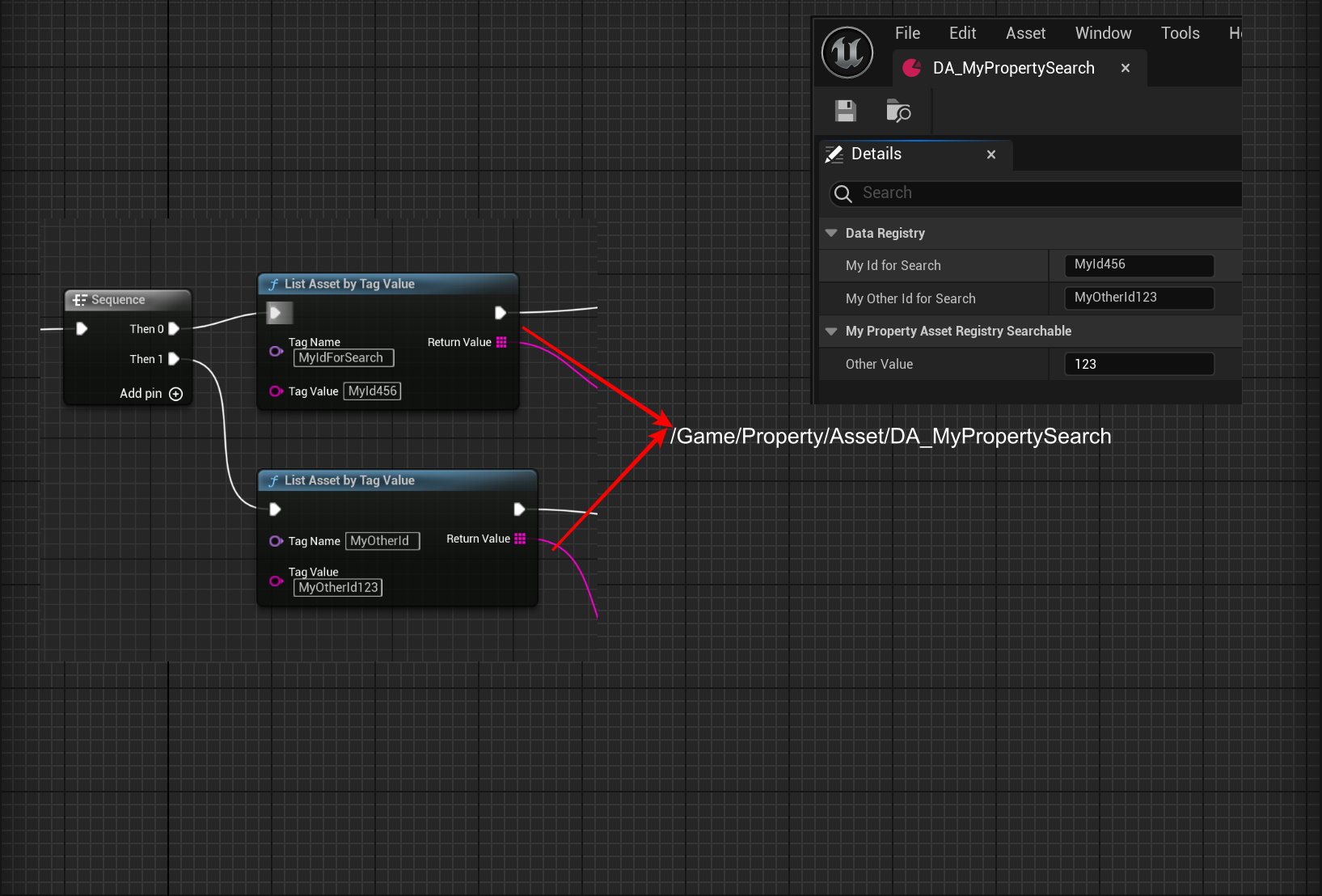Click the search magnifier icon in the Details panel
Viewport: 1322px width, 896px height.
point(843,193)
